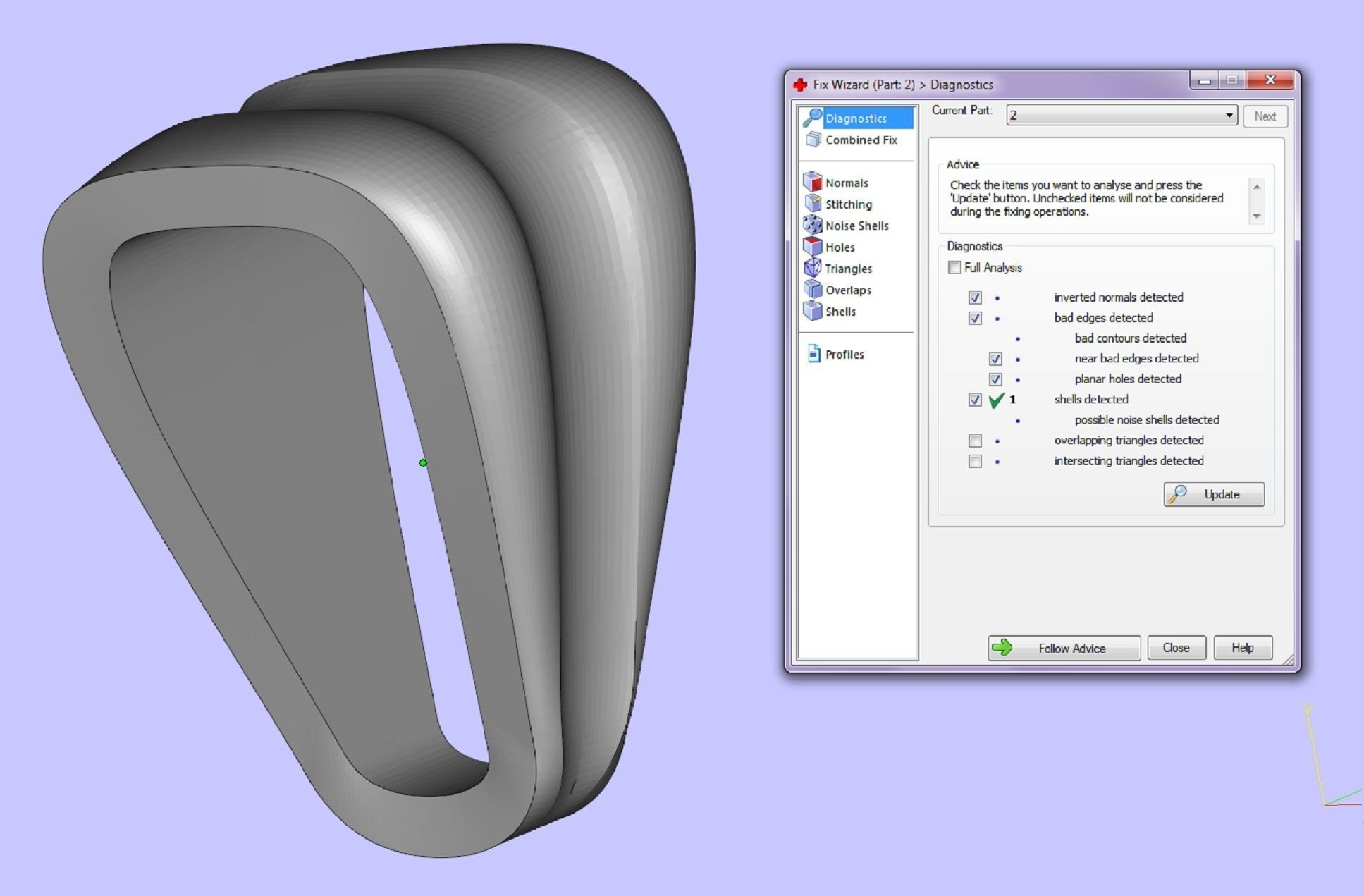The width and height of the screenshot is (1364, 896).
Task: Select the Stitching icon in sidebar
Action: [x=813, y=204]
